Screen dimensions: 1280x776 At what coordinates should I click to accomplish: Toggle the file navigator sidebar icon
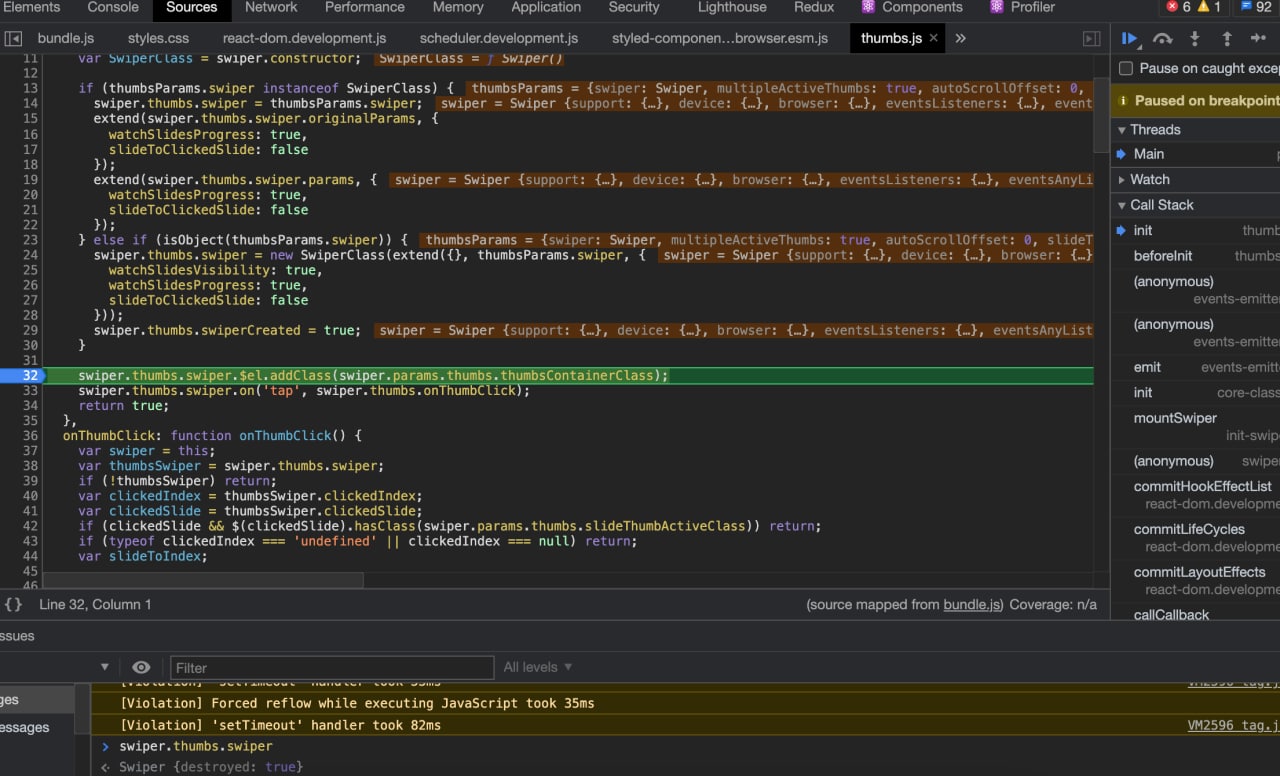click(x=13, y=39)
